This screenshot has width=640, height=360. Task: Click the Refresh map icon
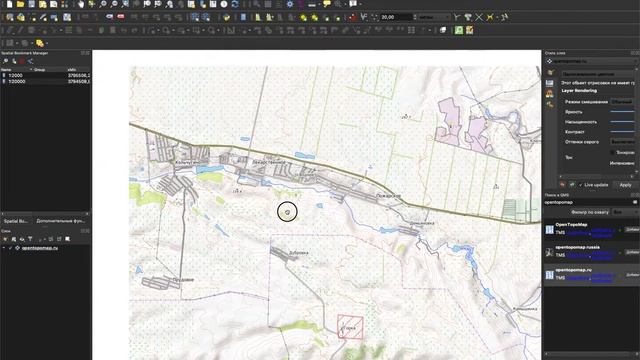[x=235, y=4]
